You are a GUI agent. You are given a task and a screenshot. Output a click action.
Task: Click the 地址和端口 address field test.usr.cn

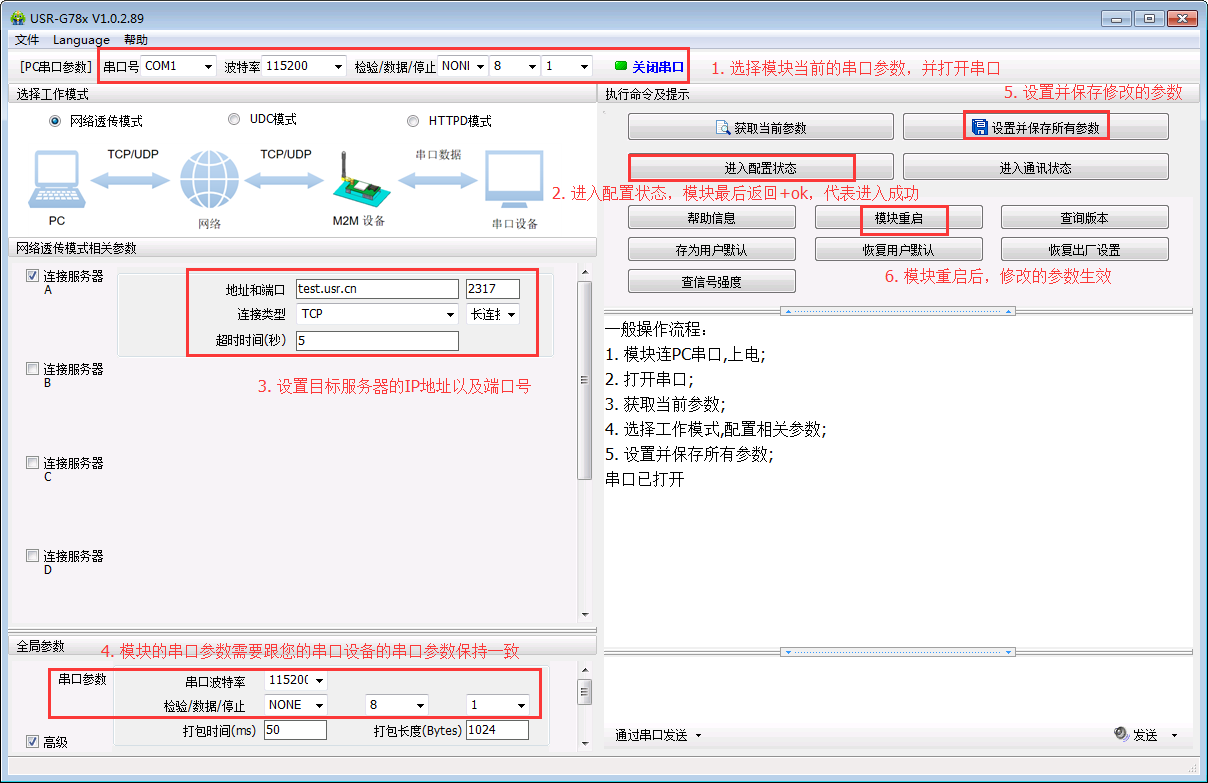point(376,289)
